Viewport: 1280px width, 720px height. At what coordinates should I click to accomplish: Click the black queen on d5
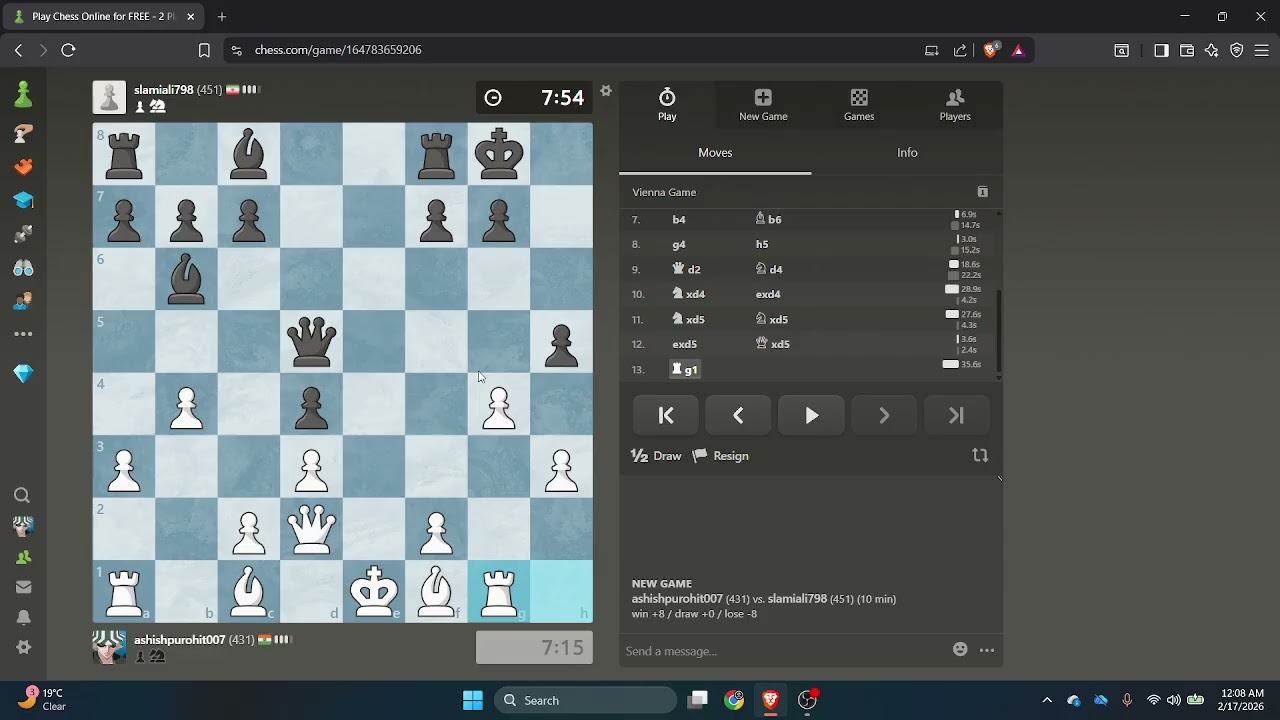pos(311,341)
